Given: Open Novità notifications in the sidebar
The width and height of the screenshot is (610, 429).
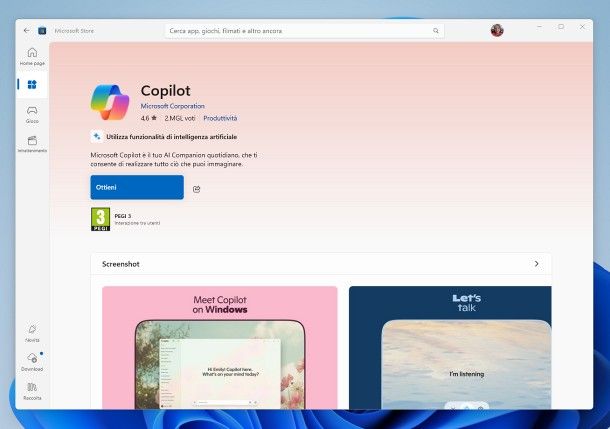Looking at the screenshot, I should click(x=32, y=333).
